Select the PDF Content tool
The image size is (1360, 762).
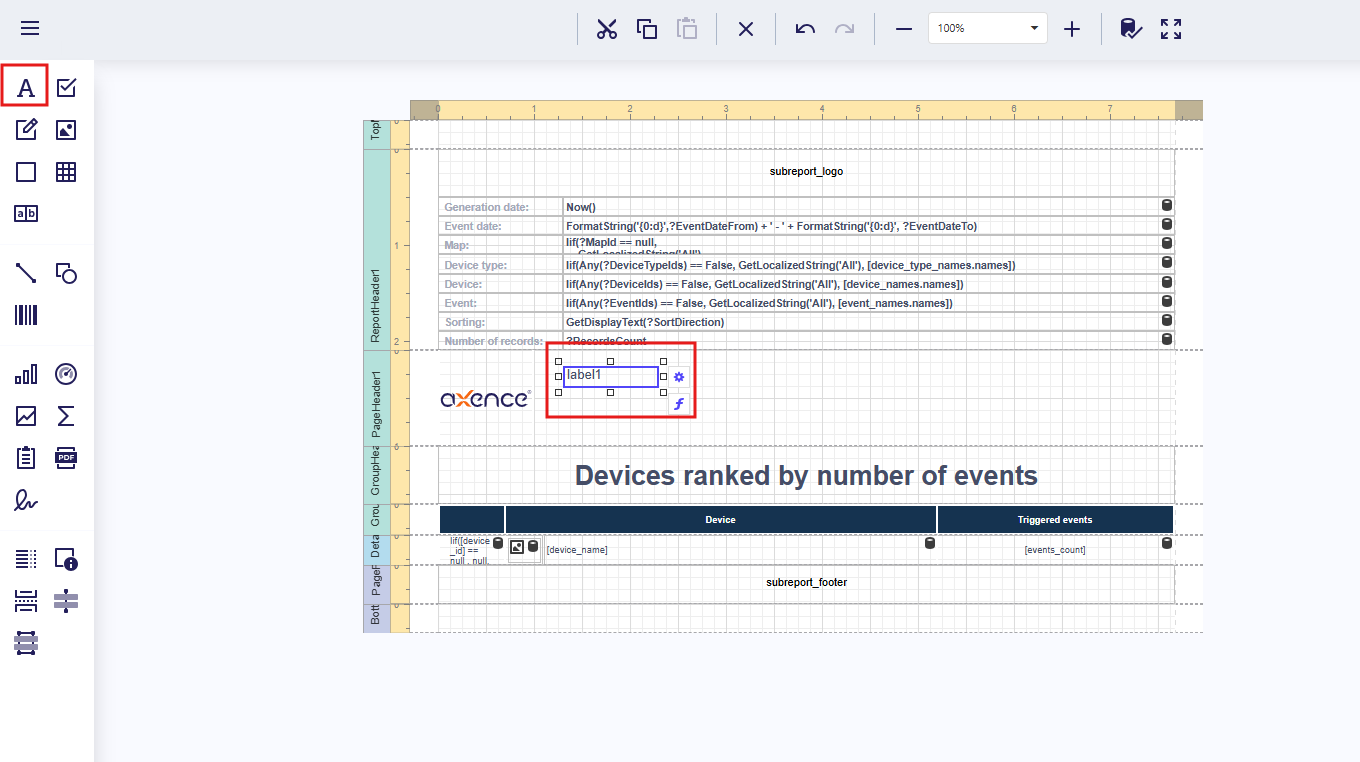[x=66, y=458]
